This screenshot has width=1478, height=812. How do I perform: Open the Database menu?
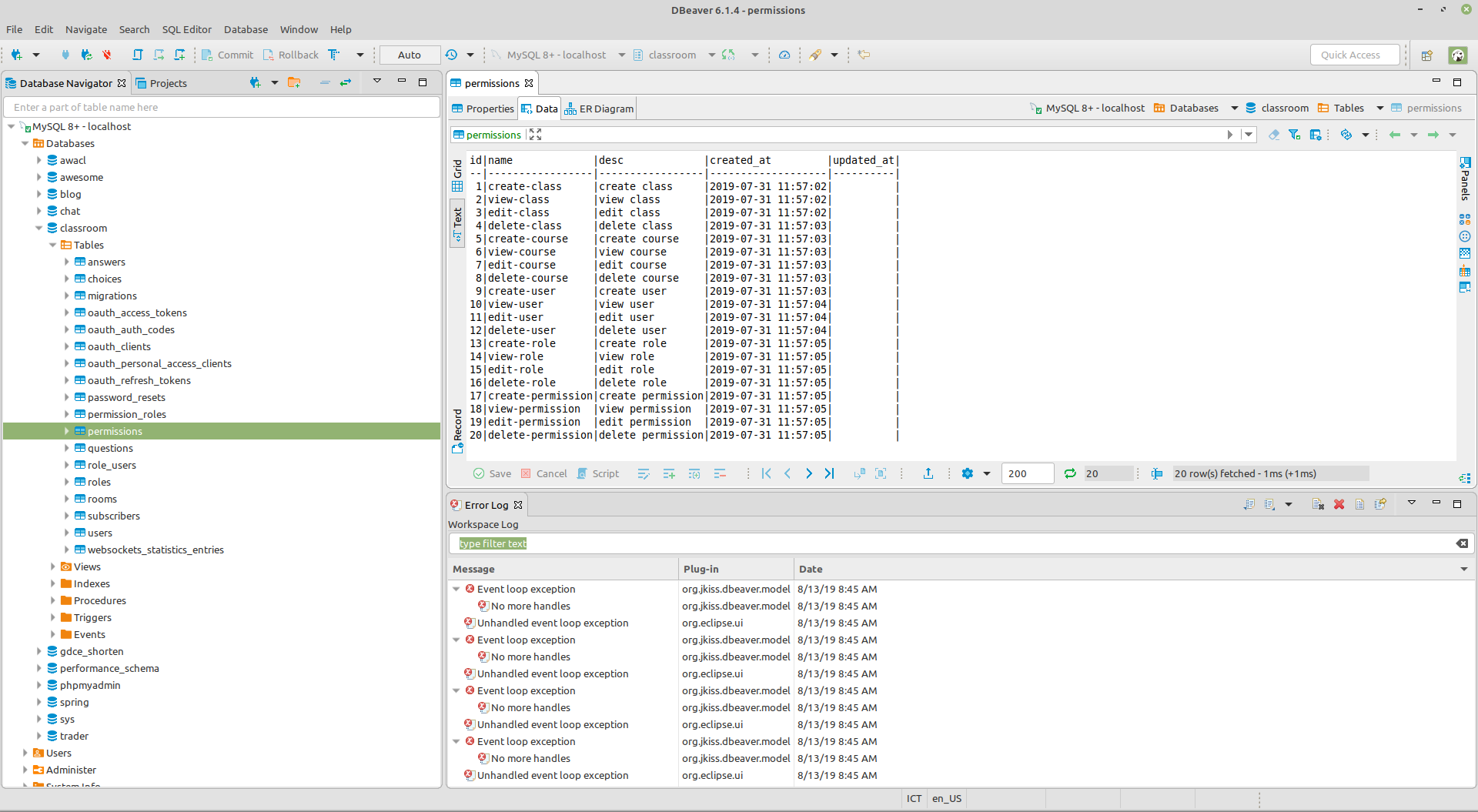[x=246, y=29]
